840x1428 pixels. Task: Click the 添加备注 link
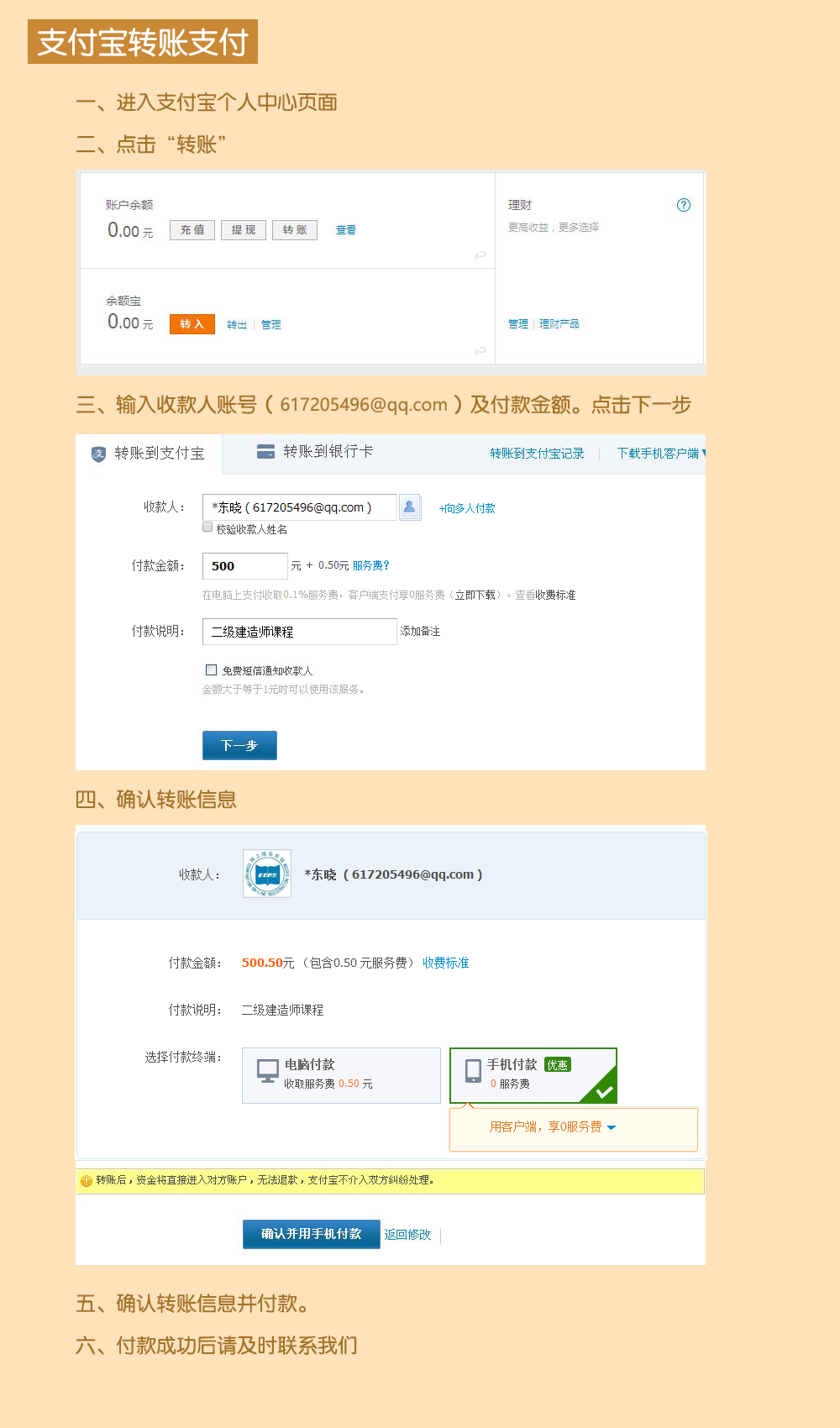click(x=420, y=632)
